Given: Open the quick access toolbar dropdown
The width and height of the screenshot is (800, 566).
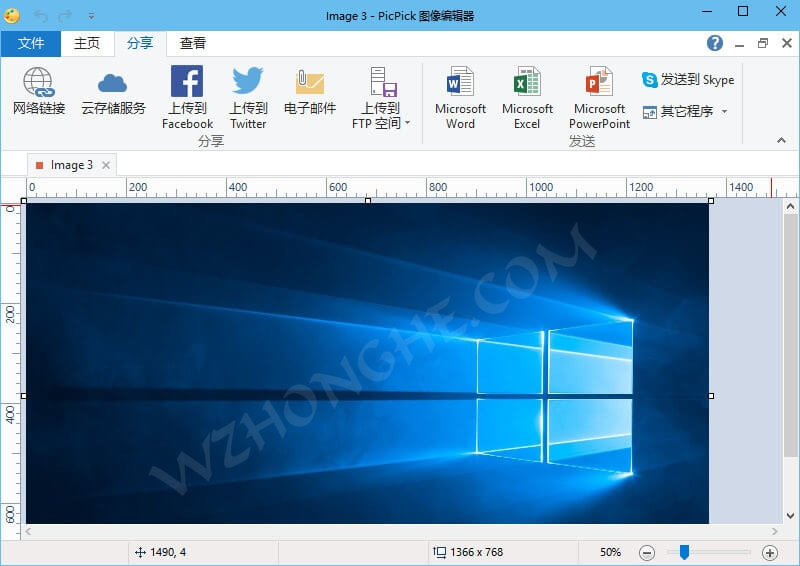Looking at the screenshot, I should click(x=91, y=16).
